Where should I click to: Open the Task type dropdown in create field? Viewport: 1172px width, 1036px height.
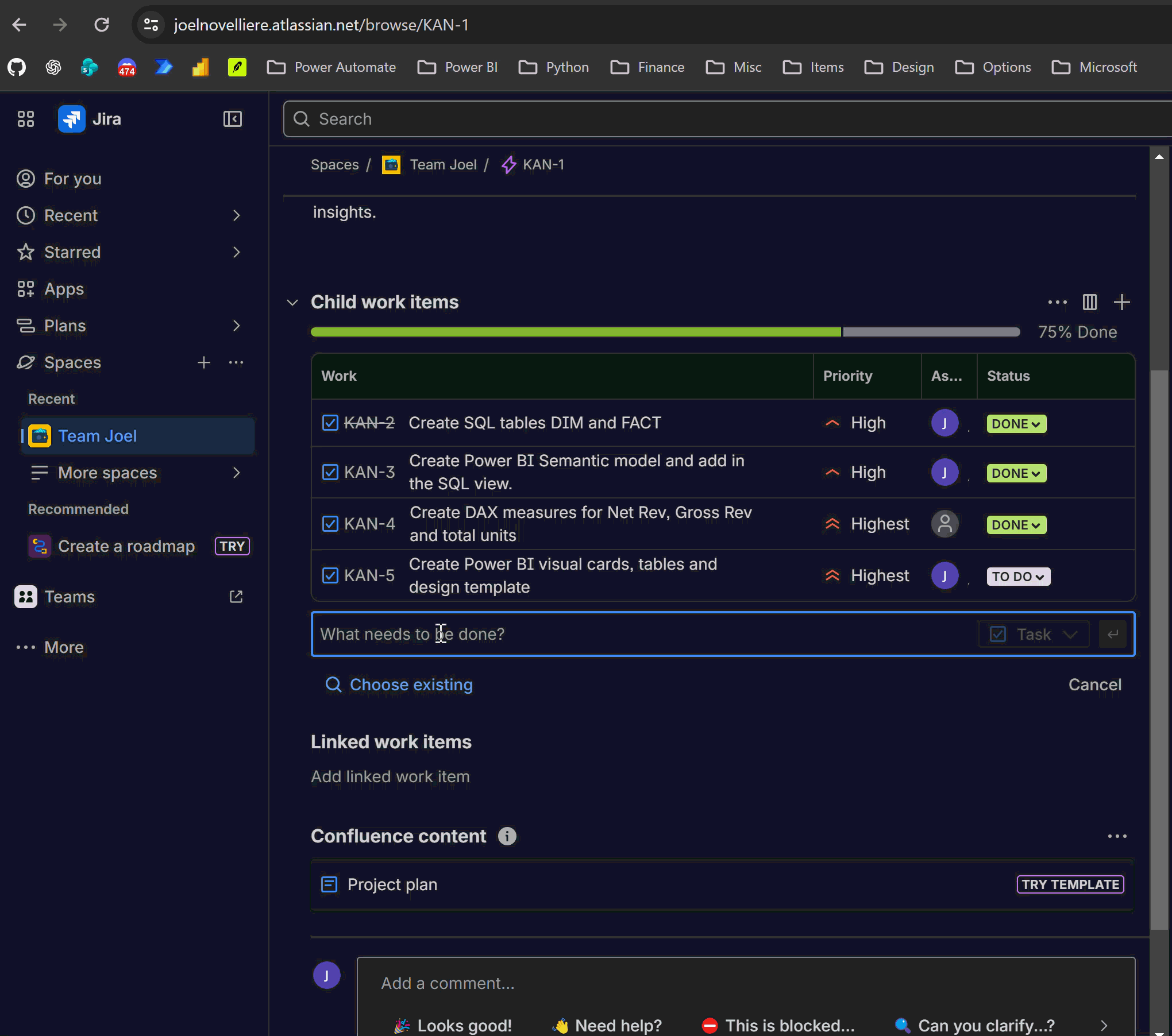click(x=1034, y=634)
